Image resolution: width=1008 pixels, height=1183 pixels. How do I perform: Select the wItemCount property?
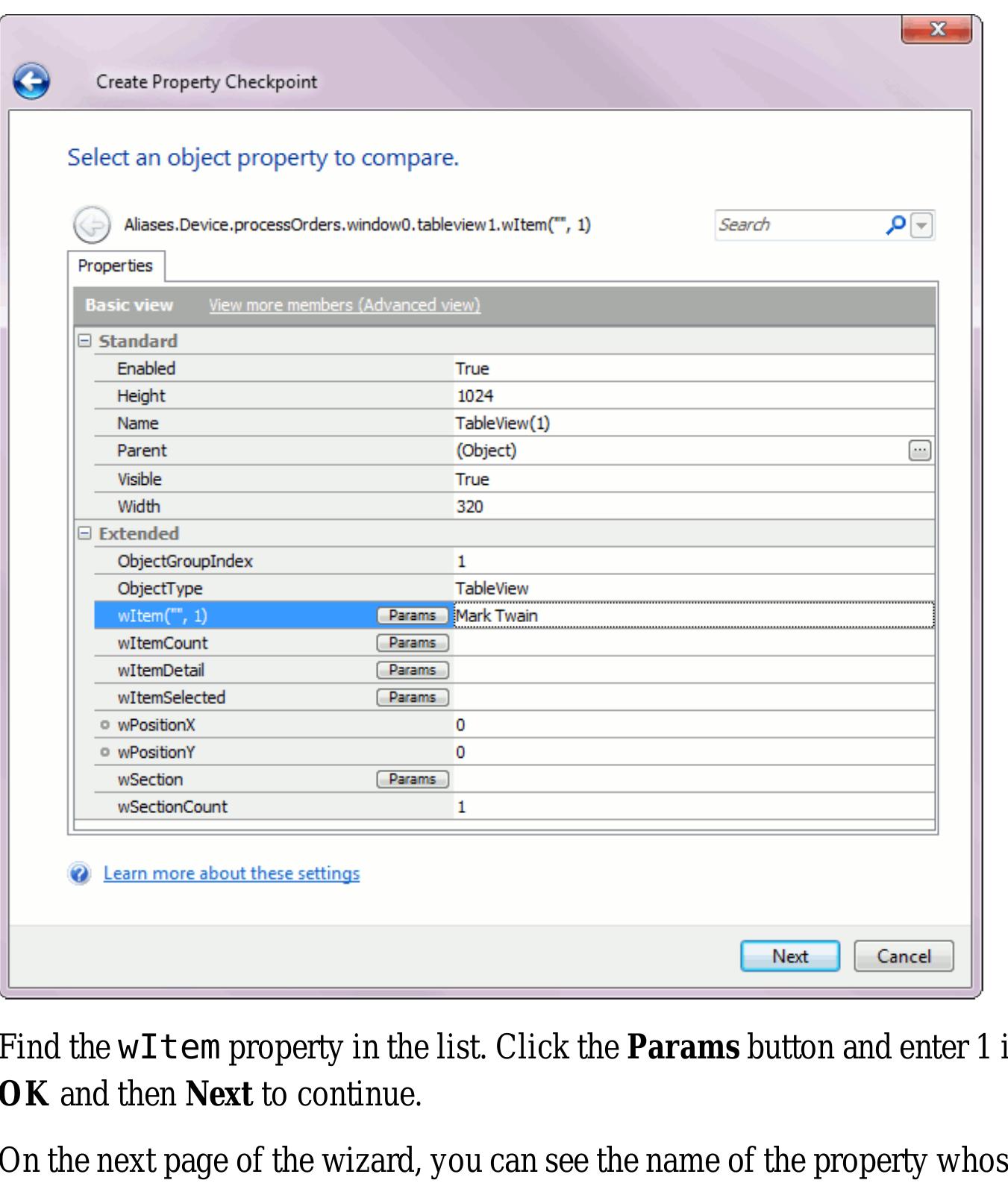tap(514, 643)
